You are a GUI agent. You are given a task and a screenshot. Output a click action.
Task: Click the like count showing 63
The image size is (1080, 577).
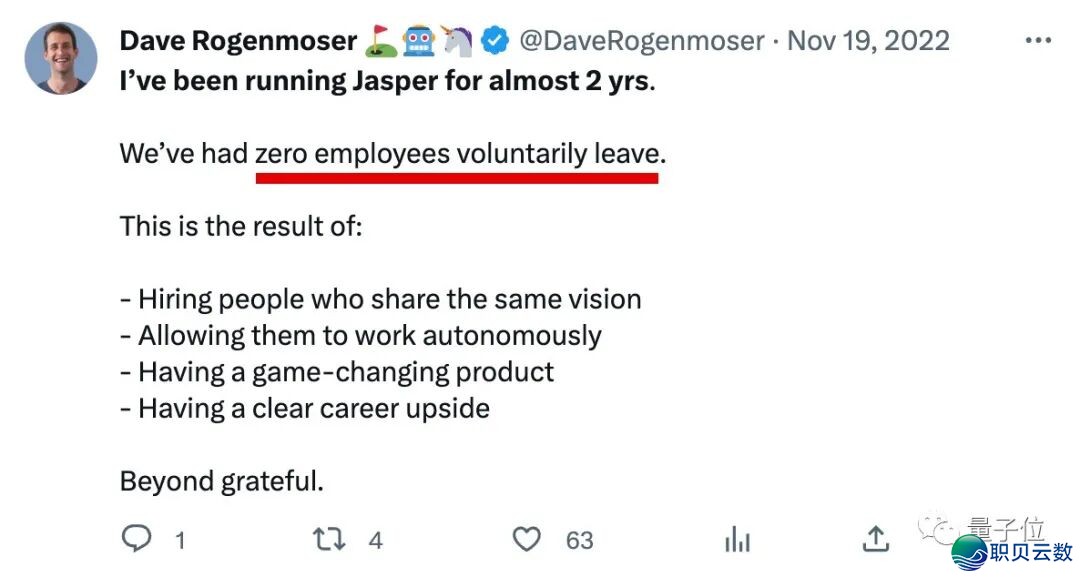580,541
